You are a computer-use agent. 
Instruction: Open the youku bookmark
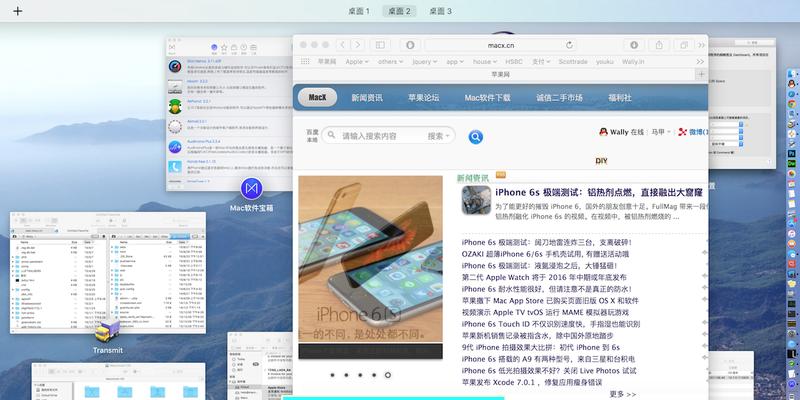(605, 61)
